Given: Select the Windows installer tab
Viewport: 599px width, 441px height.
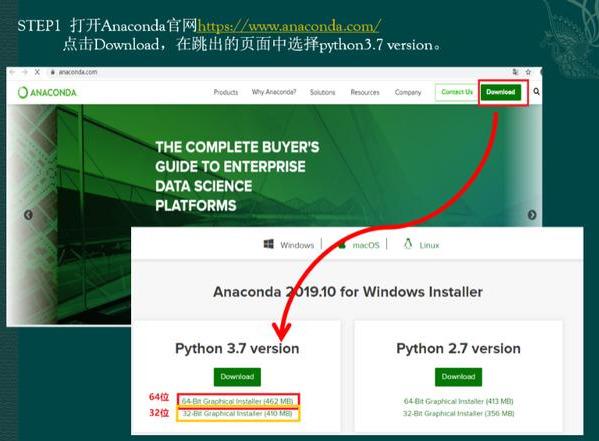Looking at the screenshot, I should tap(289, 245).
